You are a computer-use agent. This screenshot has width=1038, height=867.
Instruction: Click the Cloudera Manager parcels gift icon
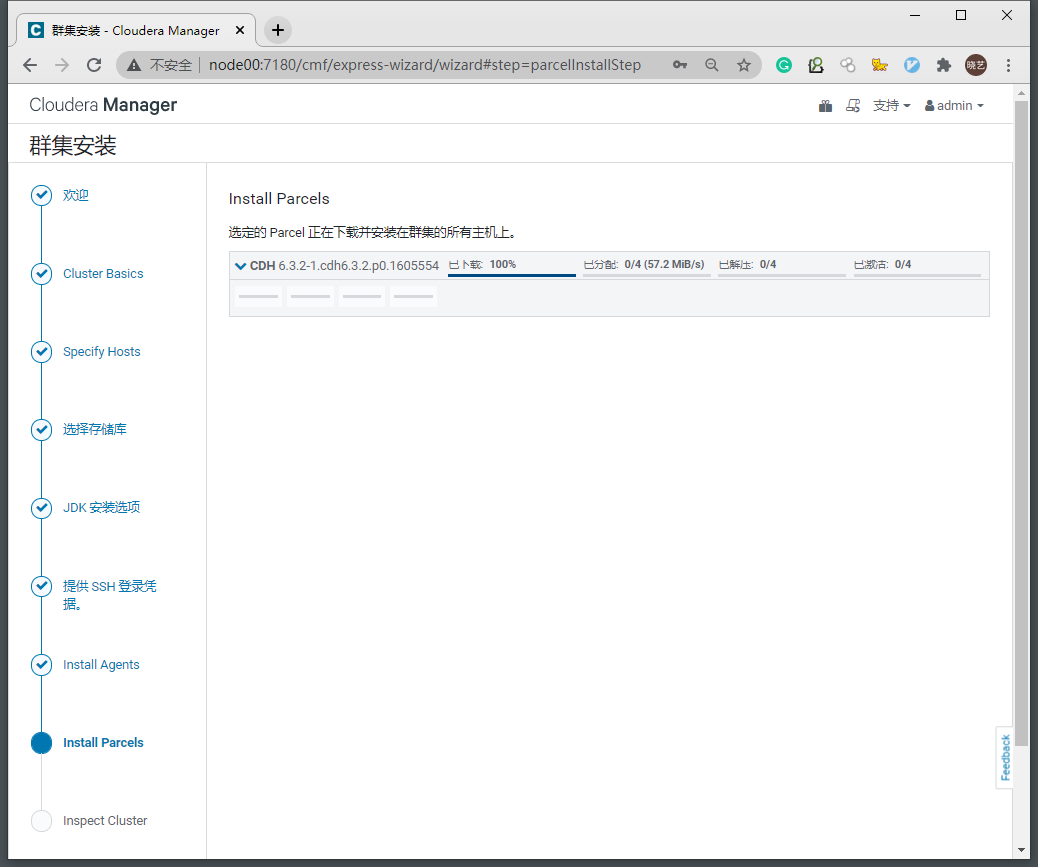tap(826, 106)
